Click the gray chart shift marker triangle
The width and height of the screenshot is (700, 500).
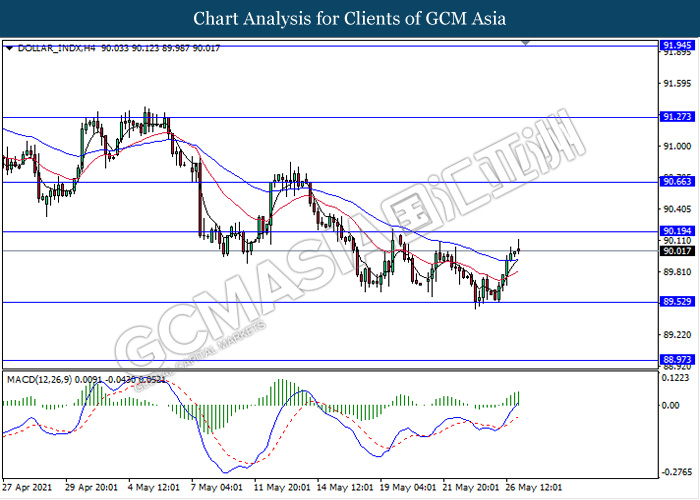[525, 44]
